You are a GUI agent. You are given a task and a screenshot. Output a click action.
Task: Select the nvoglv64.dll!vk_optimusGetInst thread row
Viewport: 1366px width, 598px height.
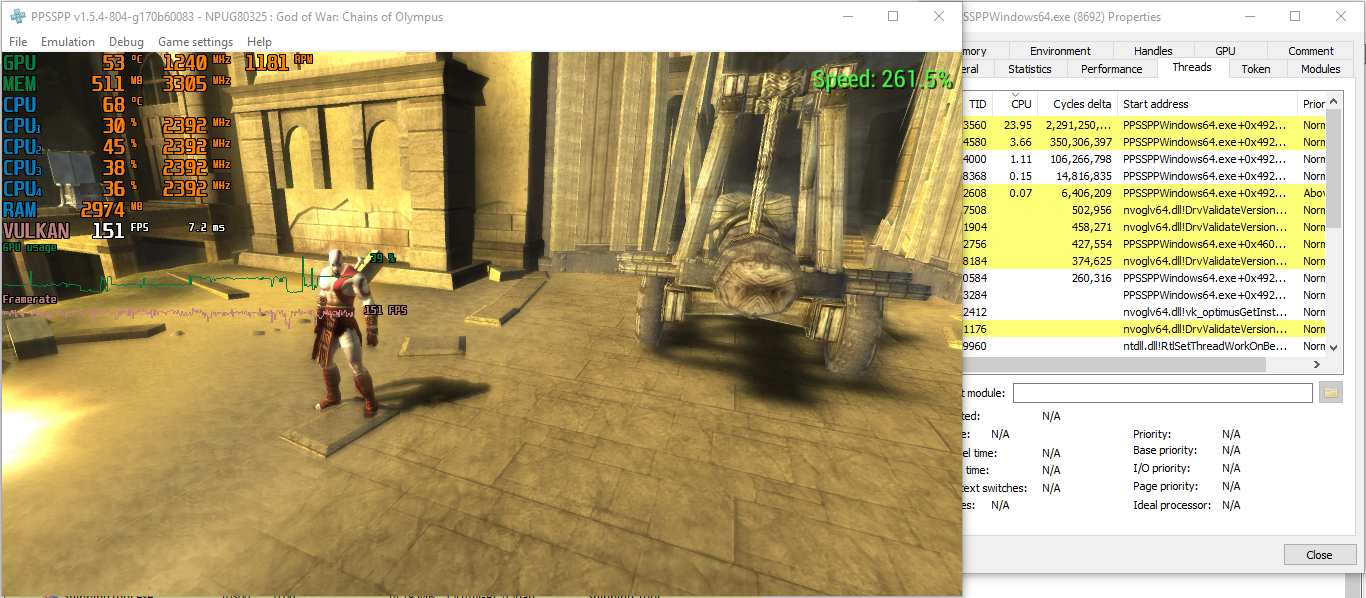pyautogui.click(x=1143, y=312)
